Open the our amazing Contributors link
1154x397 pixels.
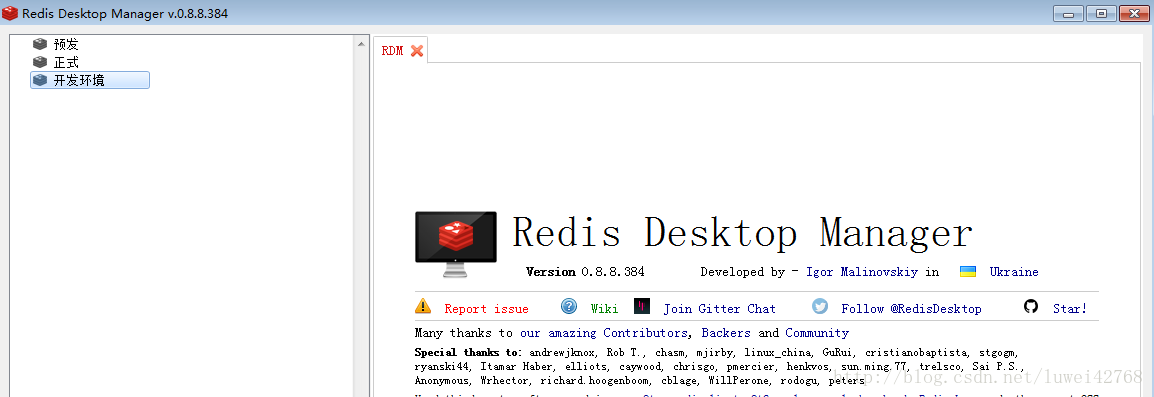[603, 333]
